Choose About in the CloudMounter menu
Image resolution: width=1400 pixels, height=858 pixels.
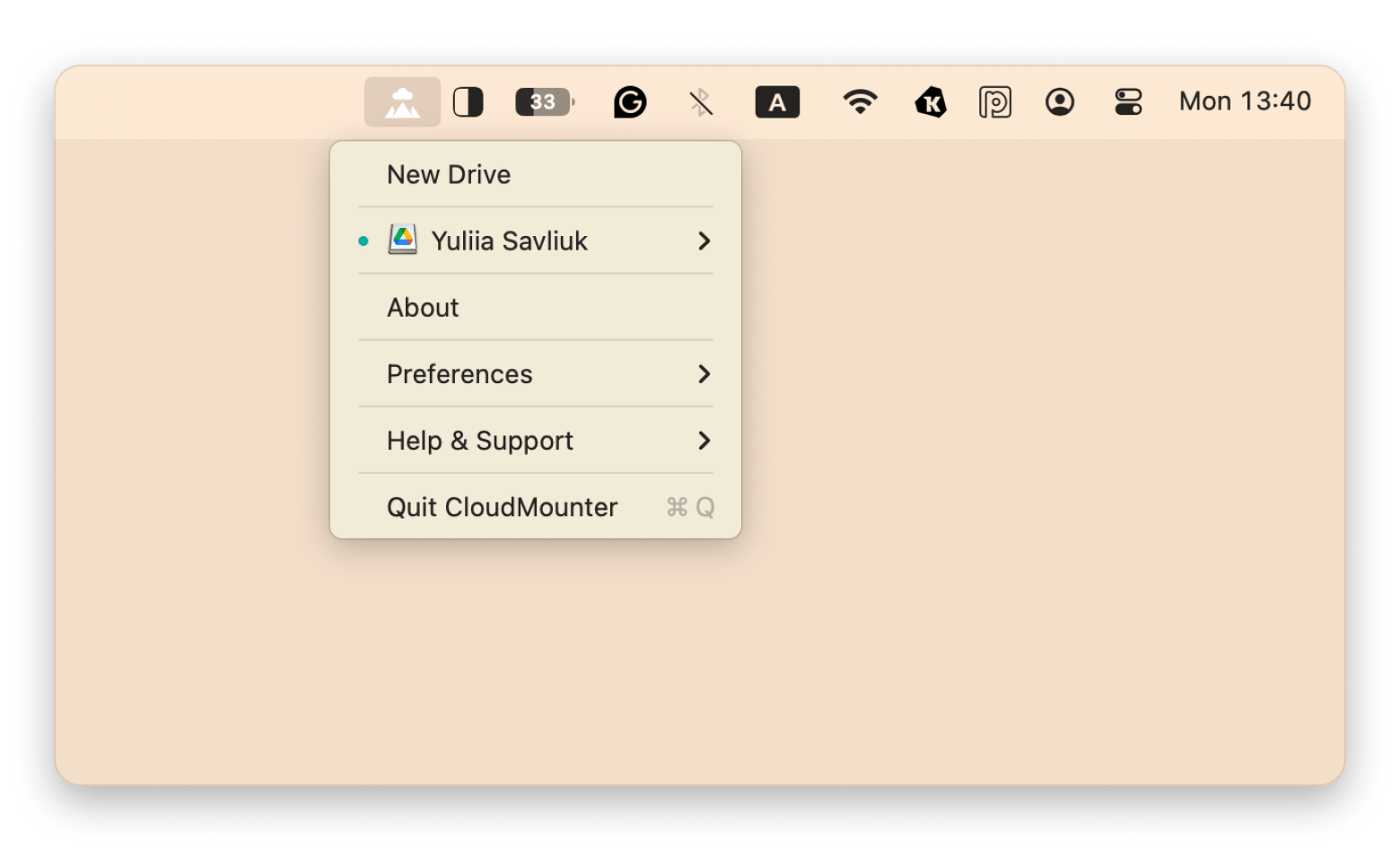click(x=423, y=307)
